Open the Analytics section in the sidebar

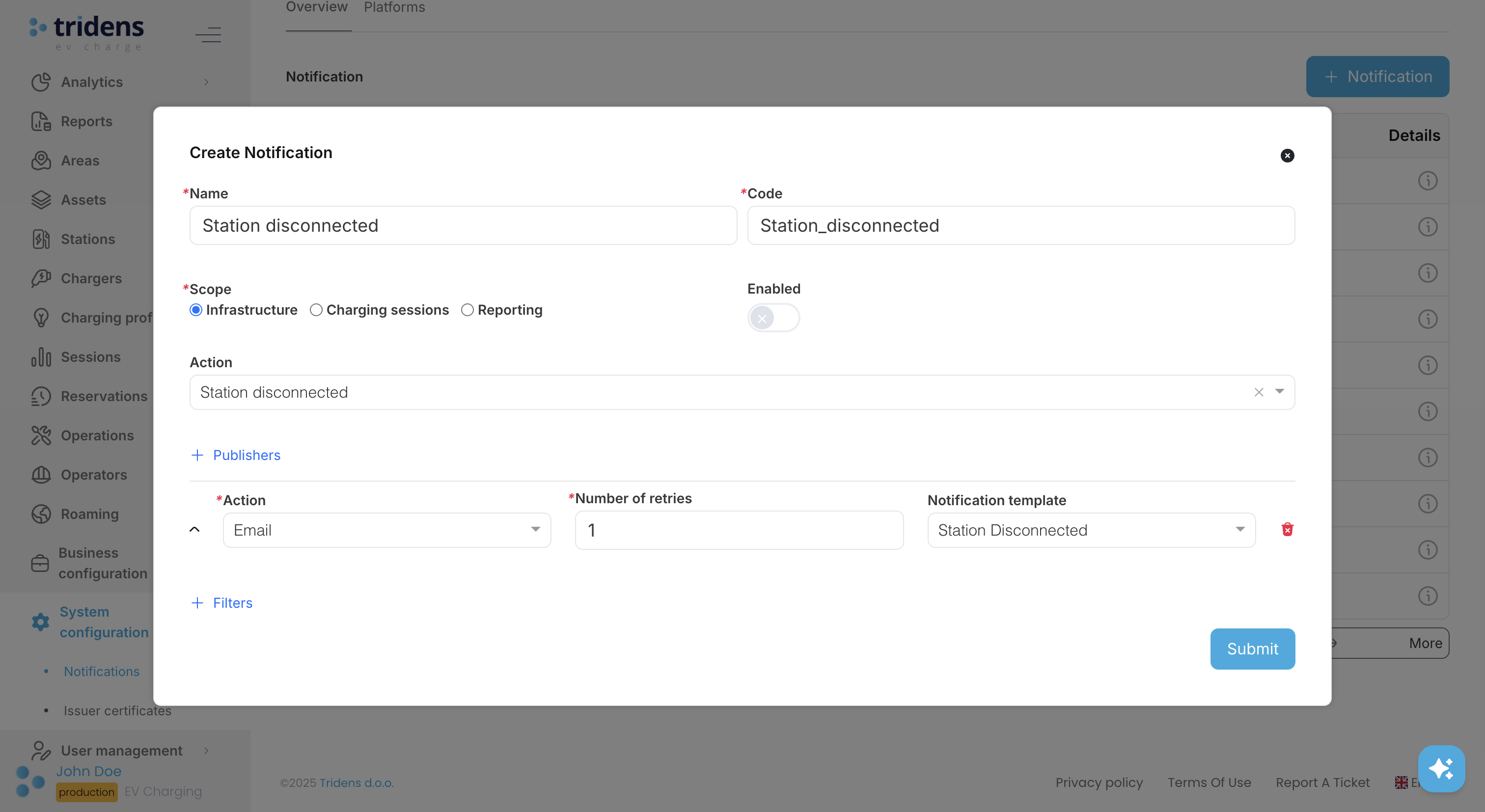92,82
